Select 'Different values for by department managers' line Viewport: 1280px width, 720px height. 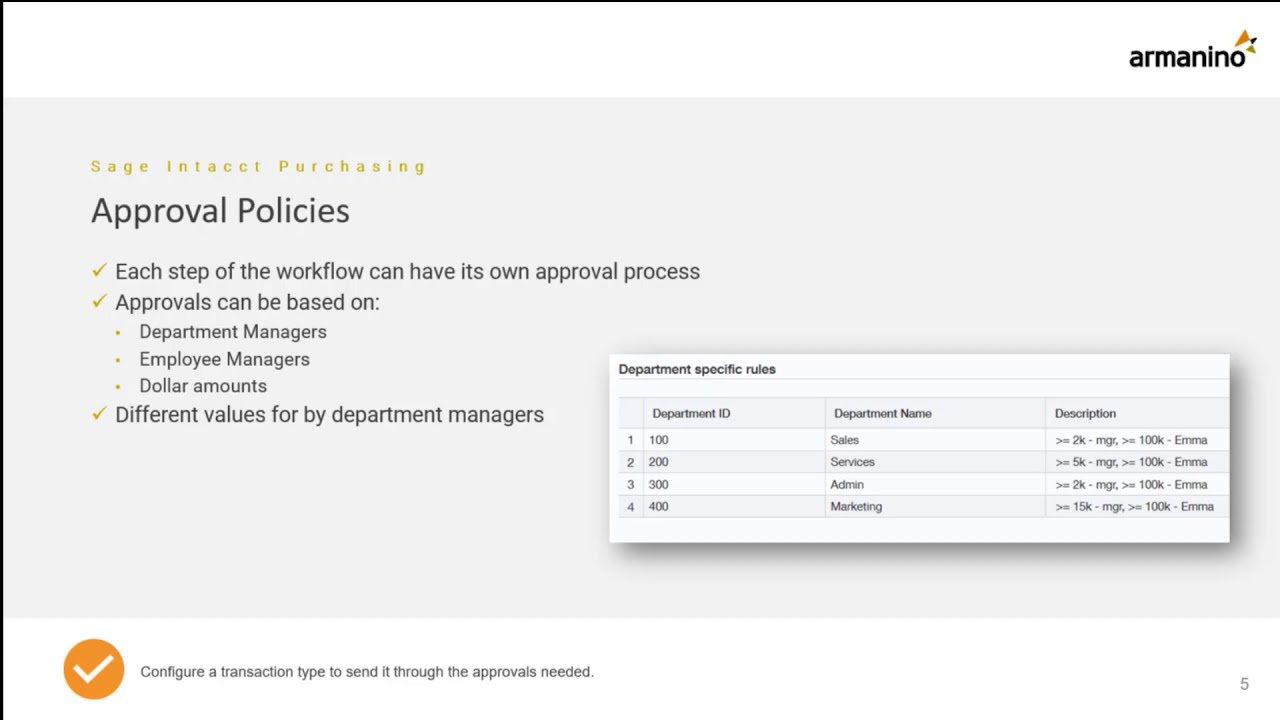(329, 414)
